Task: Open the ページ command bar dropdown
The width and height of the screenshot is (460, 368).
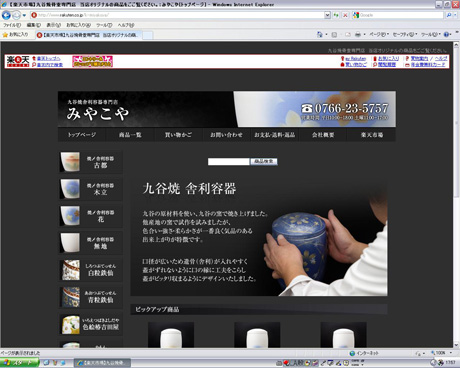Action: (379, 34)
